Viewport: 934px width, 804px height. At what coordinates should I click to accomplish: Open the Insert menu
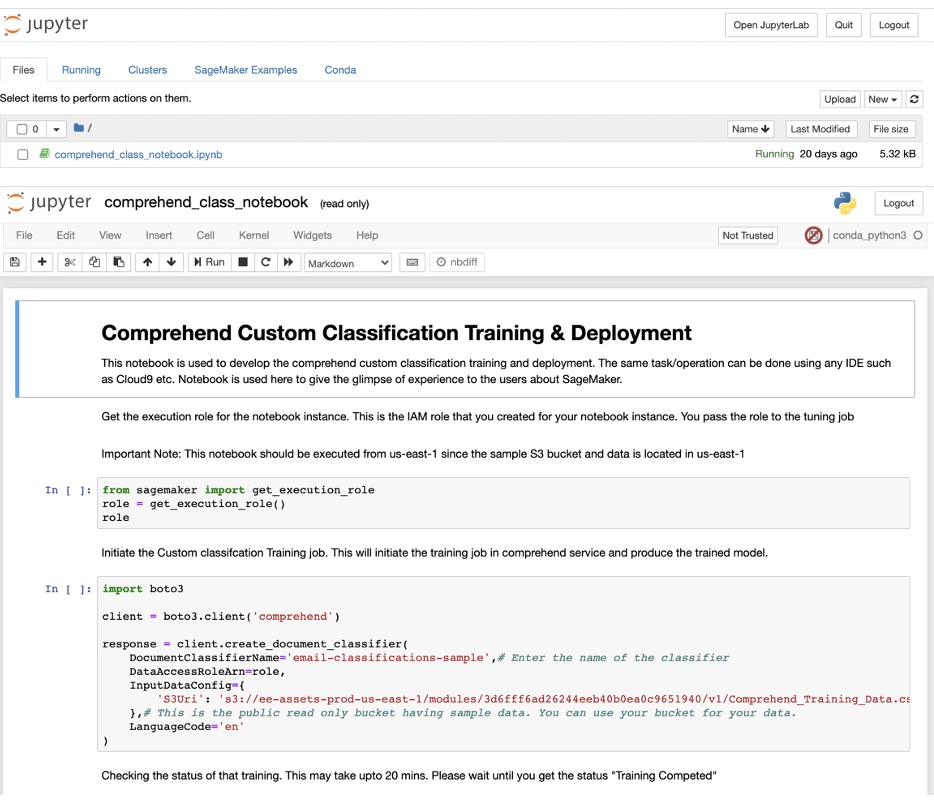pos(159,235)
